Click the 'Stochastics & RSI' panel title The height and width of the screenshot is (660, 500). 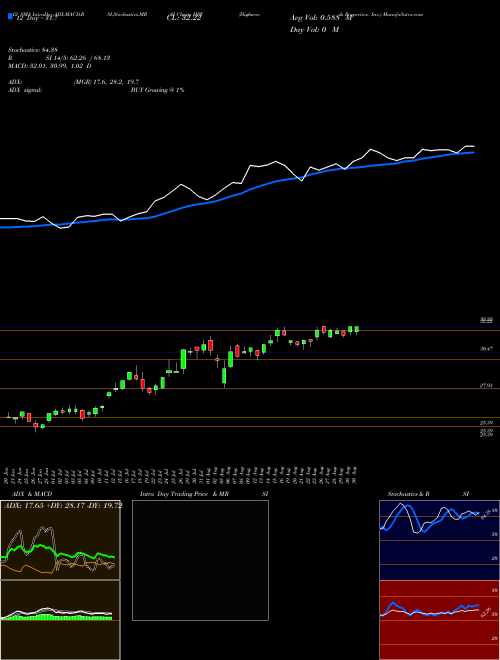coord(428,494)
